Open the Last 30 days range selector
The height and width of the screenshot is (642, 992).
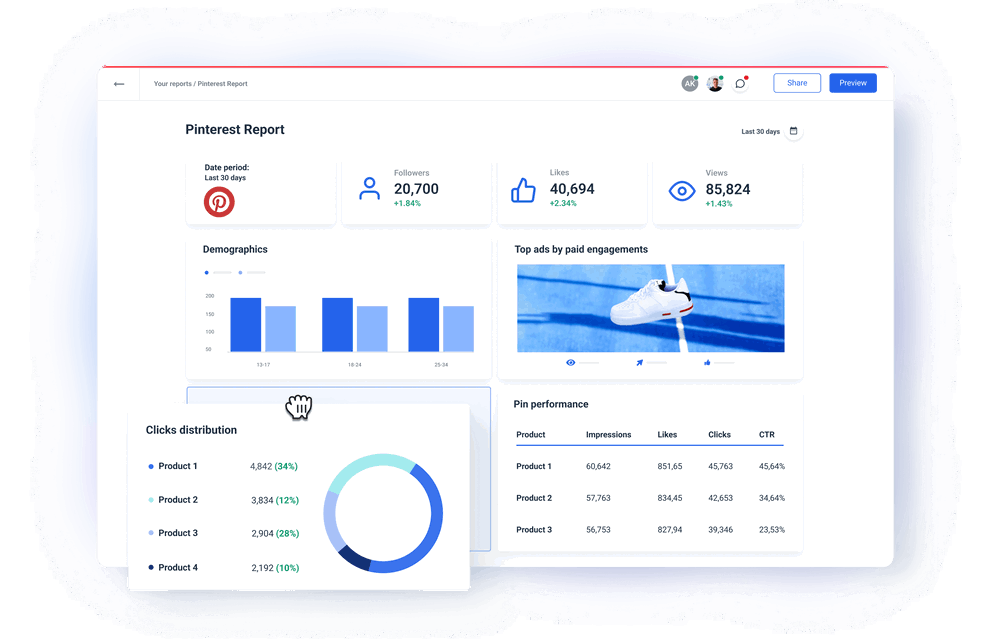click(760, 132)
